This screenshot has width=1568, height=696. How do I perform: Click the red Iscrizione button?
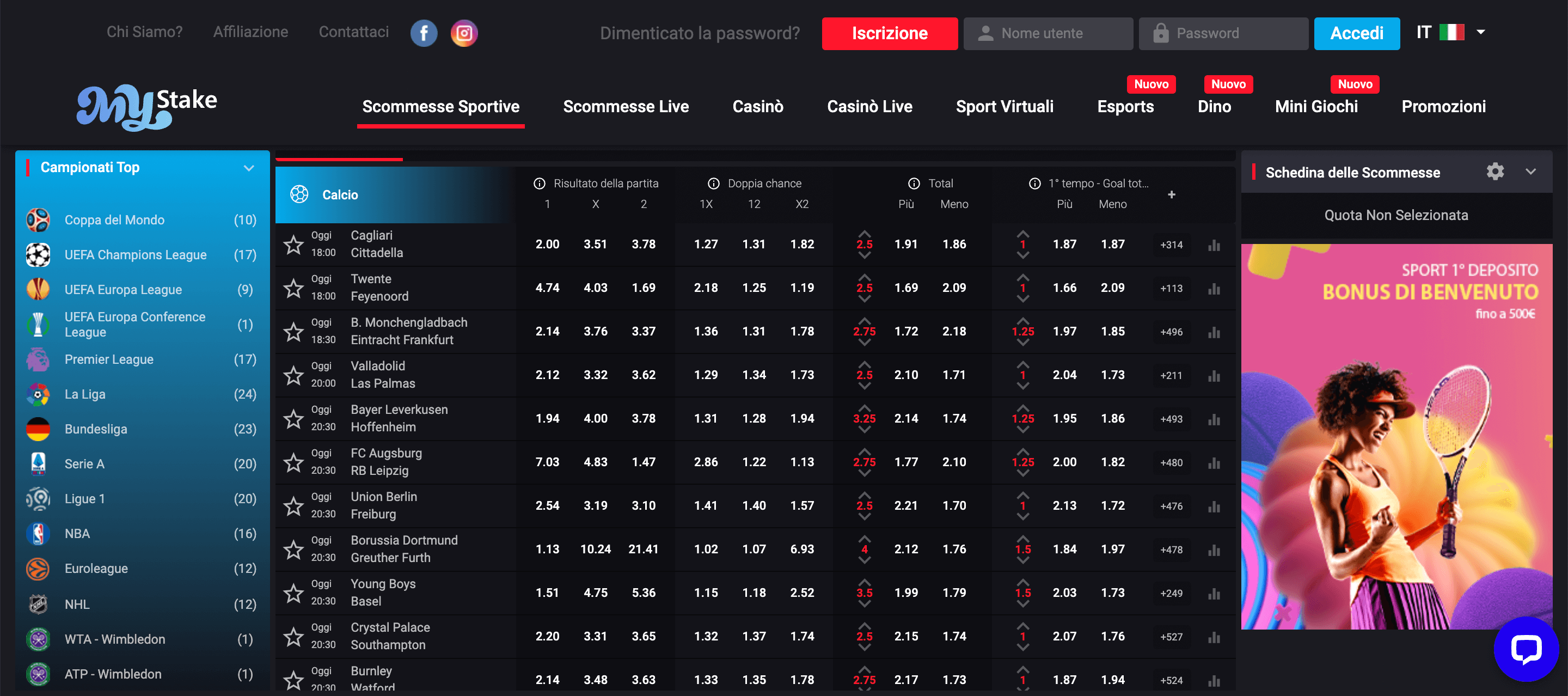point(889,33)
